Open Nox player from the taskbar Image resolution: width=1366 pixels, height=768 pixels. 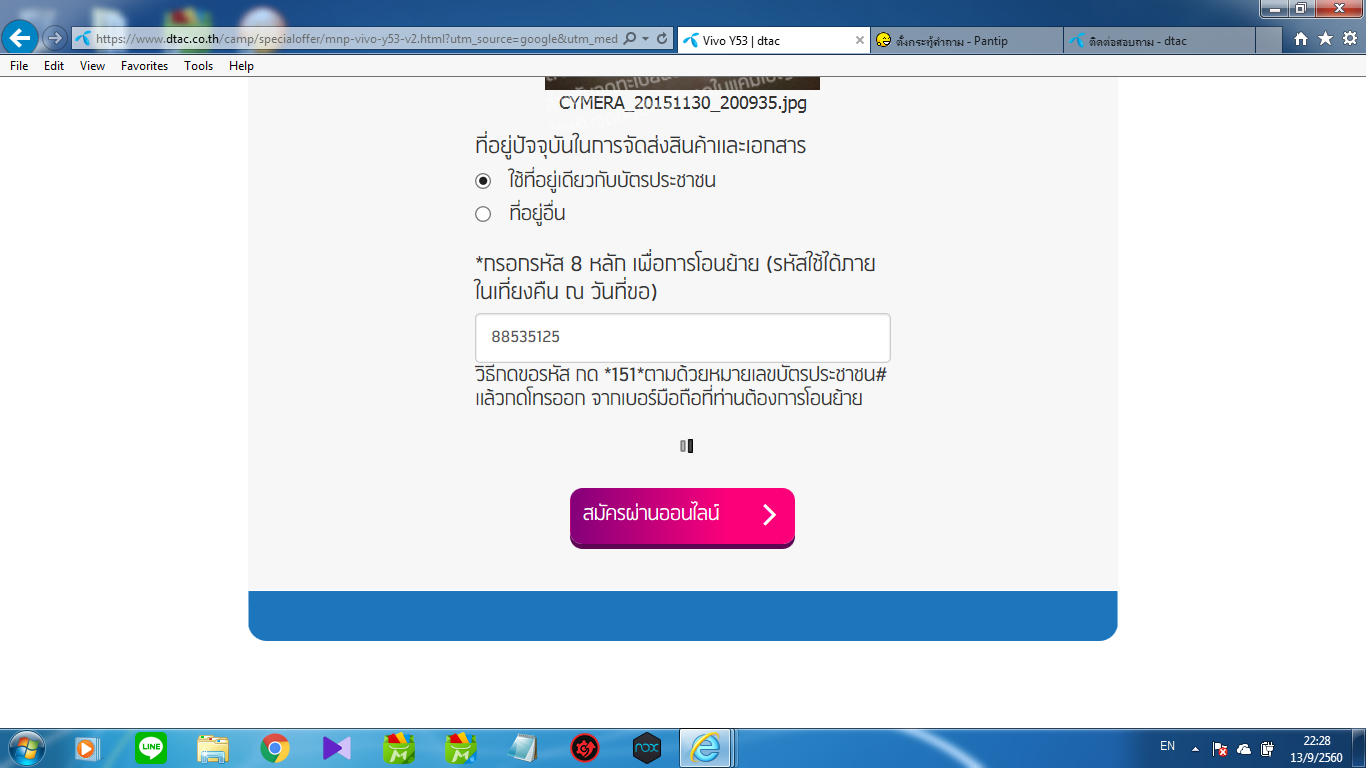tap(647, 748)
